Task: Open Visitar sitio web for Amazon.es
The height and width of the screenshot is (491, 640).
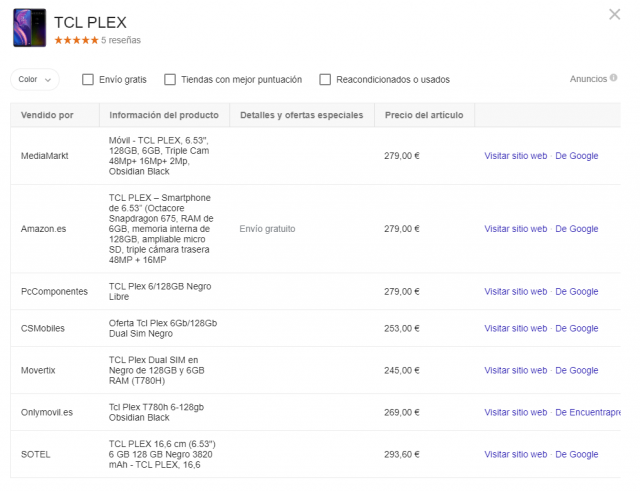Action: pyautogui.click(x=515, y=229)
